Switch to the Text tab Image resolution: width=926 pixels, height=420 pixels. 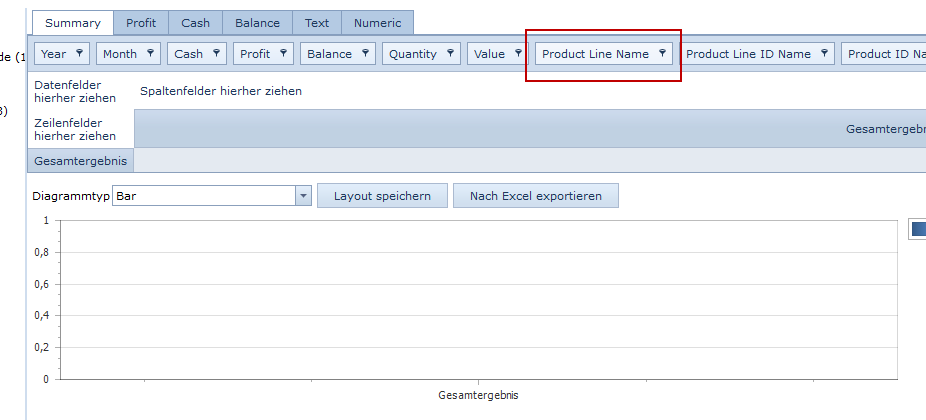[317, 23]
